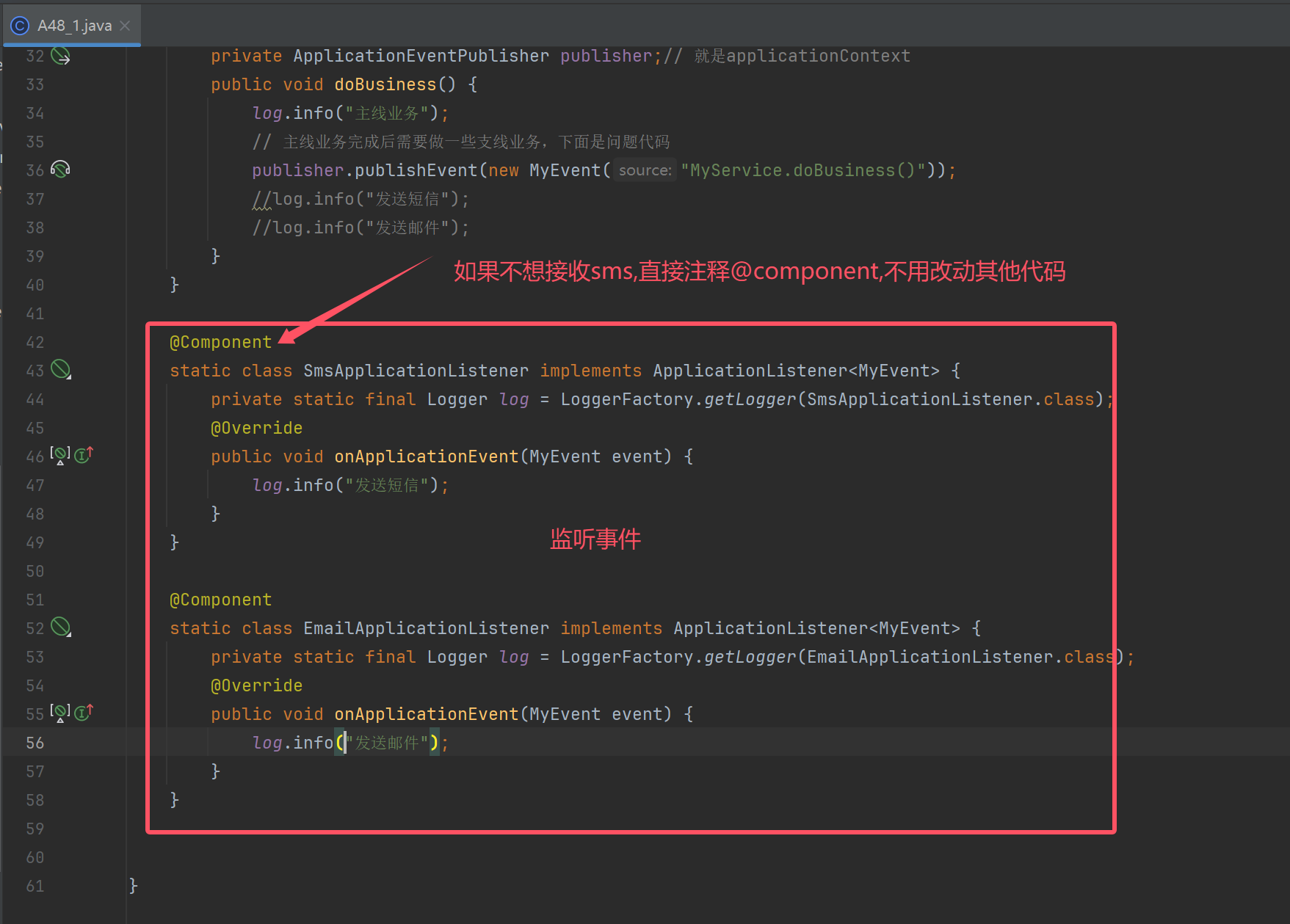The height and width of the screenshot is (924, 1290).
Task: Click the '@Override' annotation on line 45
Action: (256, 428)
